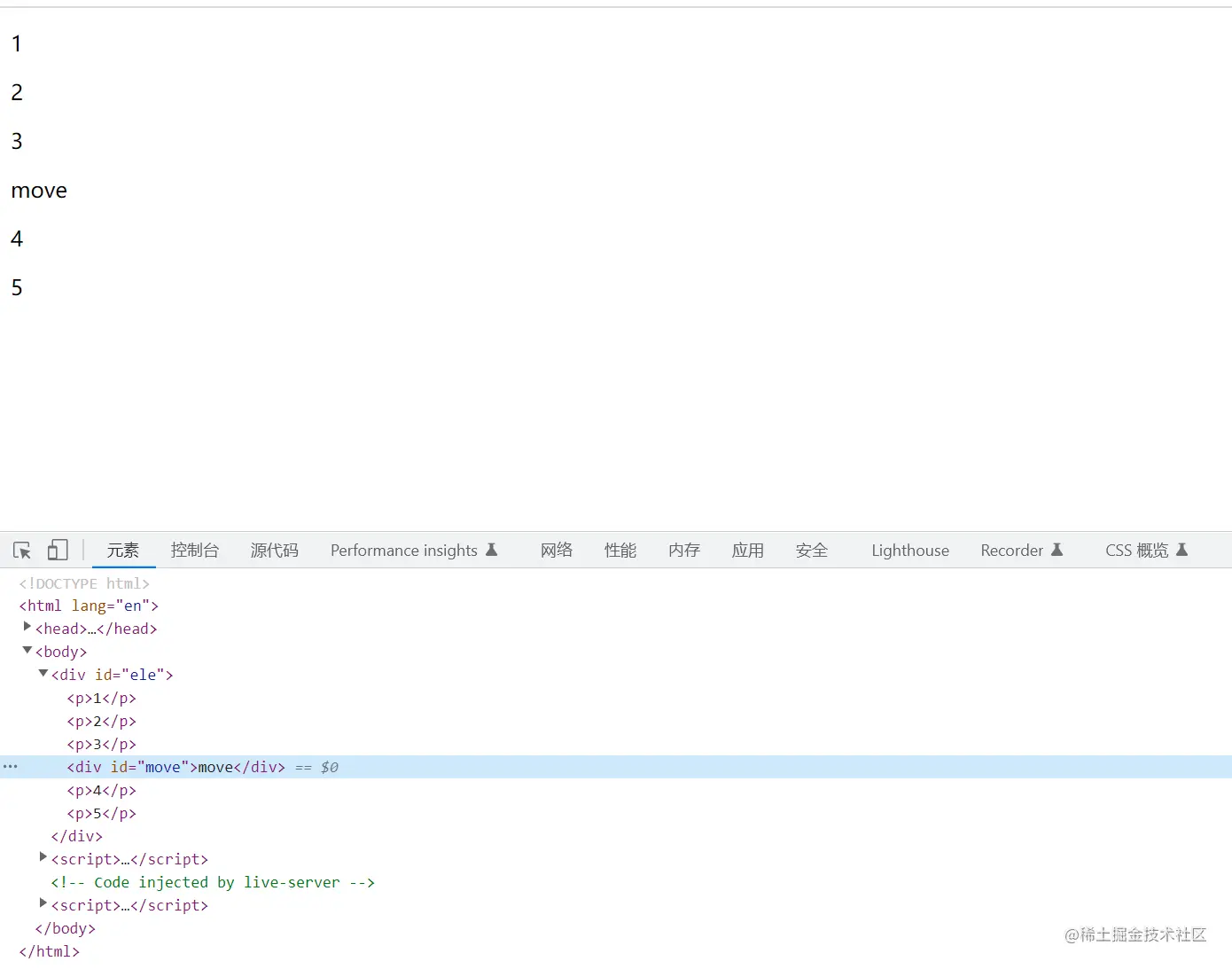Select the <!DOCTYPE html> line
1232x969 pixels.
pos(84,583)
